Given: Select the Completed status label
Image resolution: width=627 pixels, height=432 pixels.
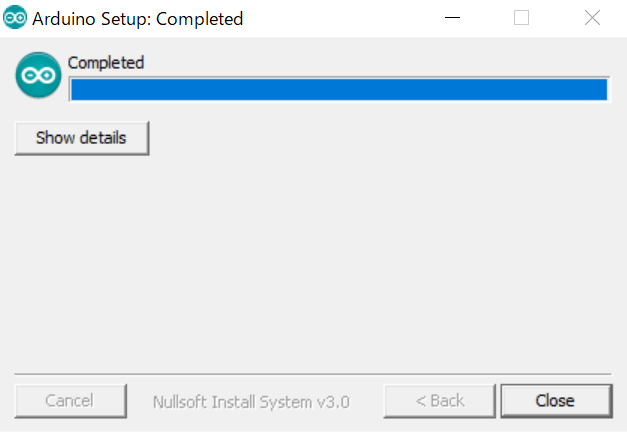Looking at the screenshot, I should click(106, 63).
